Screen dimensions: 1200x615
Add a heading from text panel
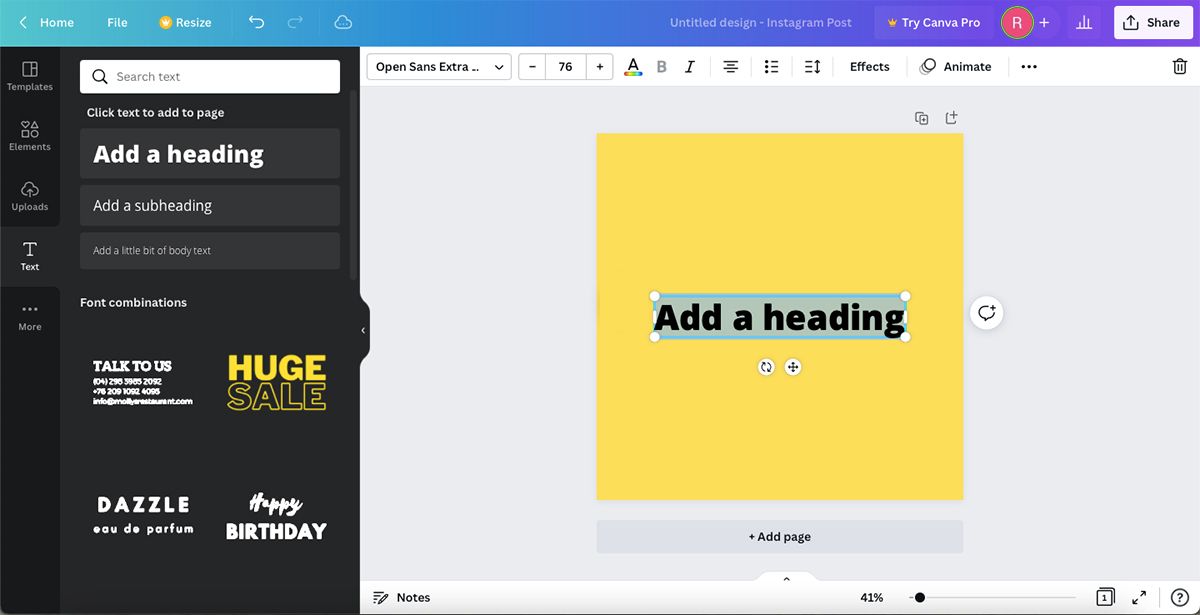(210, 154)
